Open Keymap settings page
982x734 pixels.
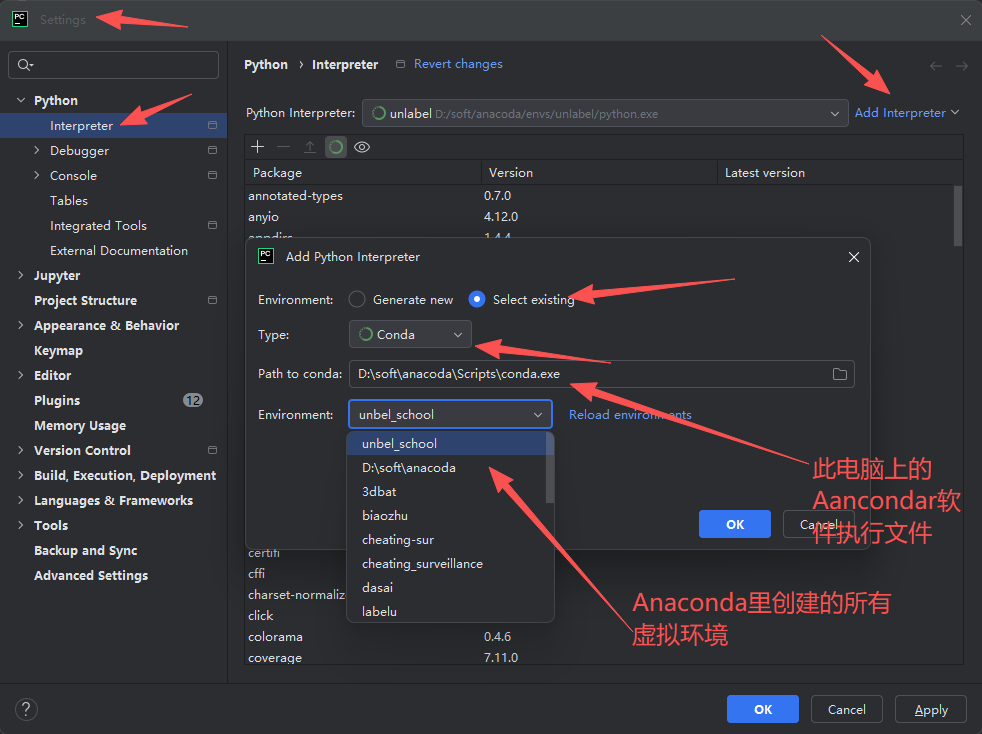[x=58, y=351]
